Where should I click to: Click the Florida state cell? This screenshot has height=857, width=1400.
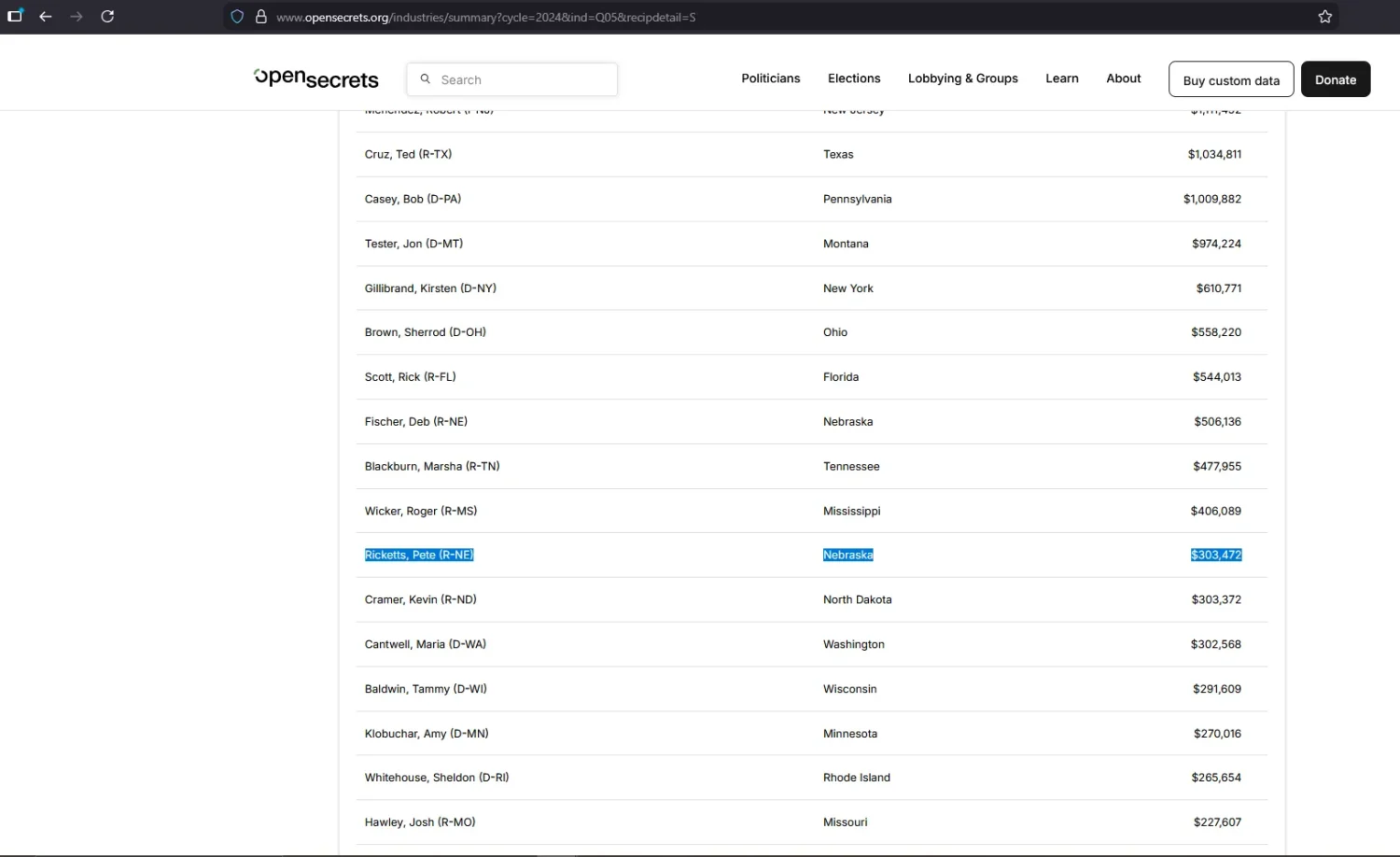(x=841, y=378)
